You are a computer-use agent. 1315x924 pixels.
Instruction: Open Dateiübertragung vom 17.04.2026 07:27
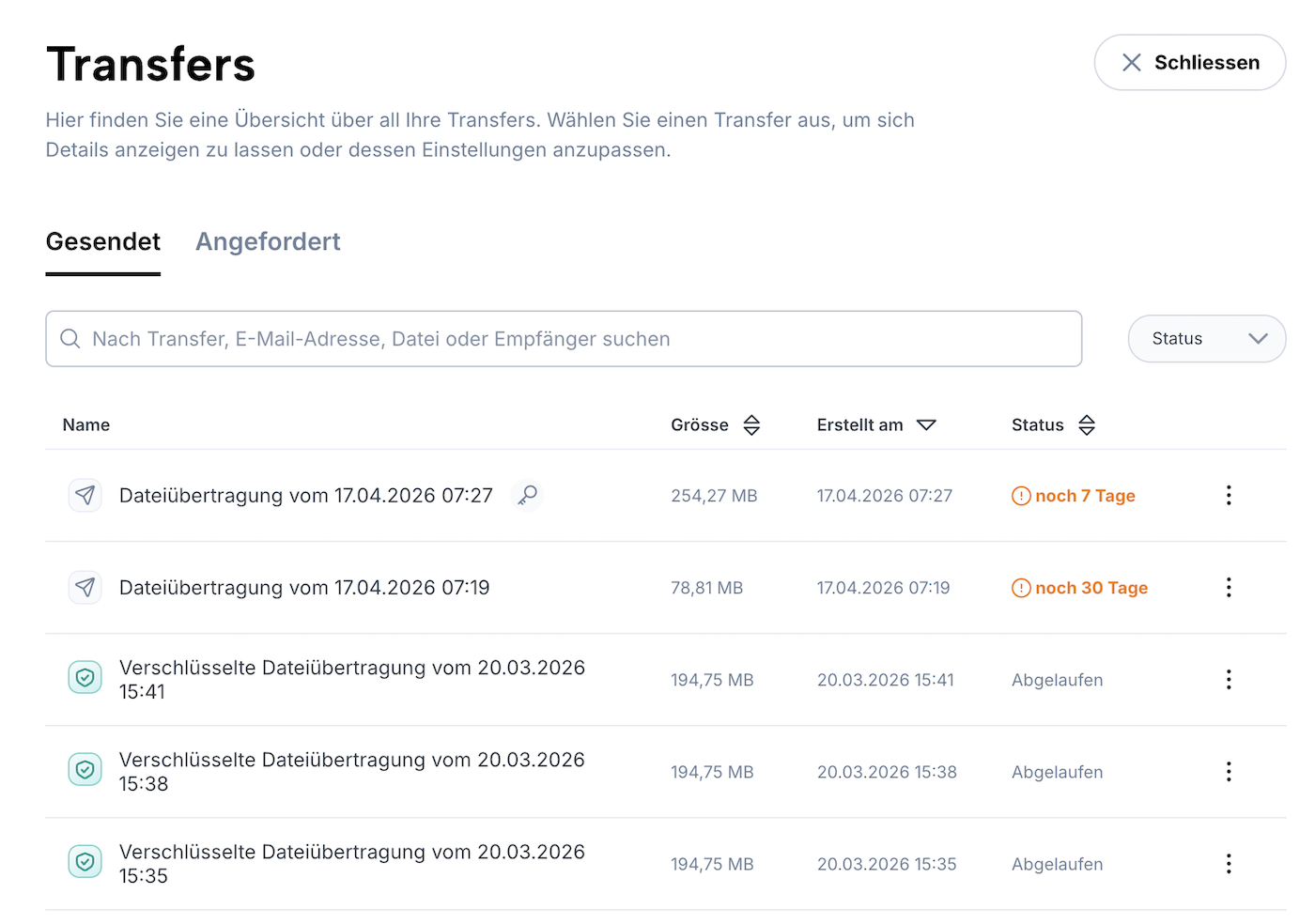click(306, 495)
